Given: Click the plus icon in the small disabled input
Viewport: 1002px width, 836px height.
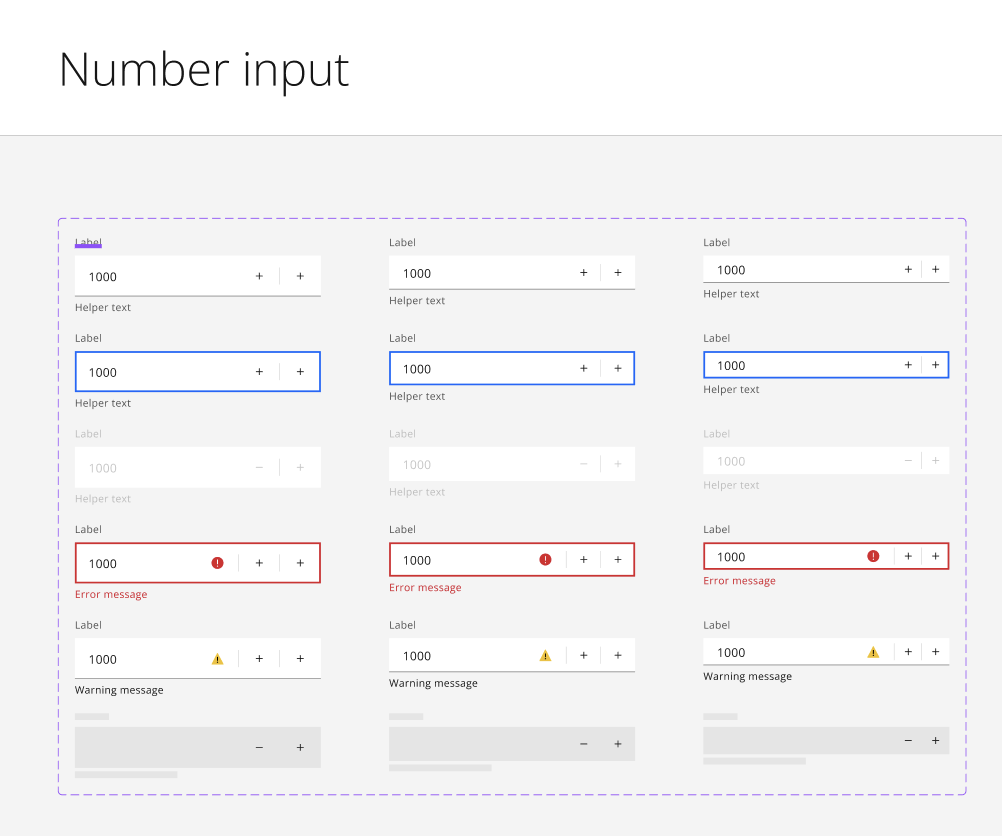Looking at the screenshot, I should [x=936, y=461].
